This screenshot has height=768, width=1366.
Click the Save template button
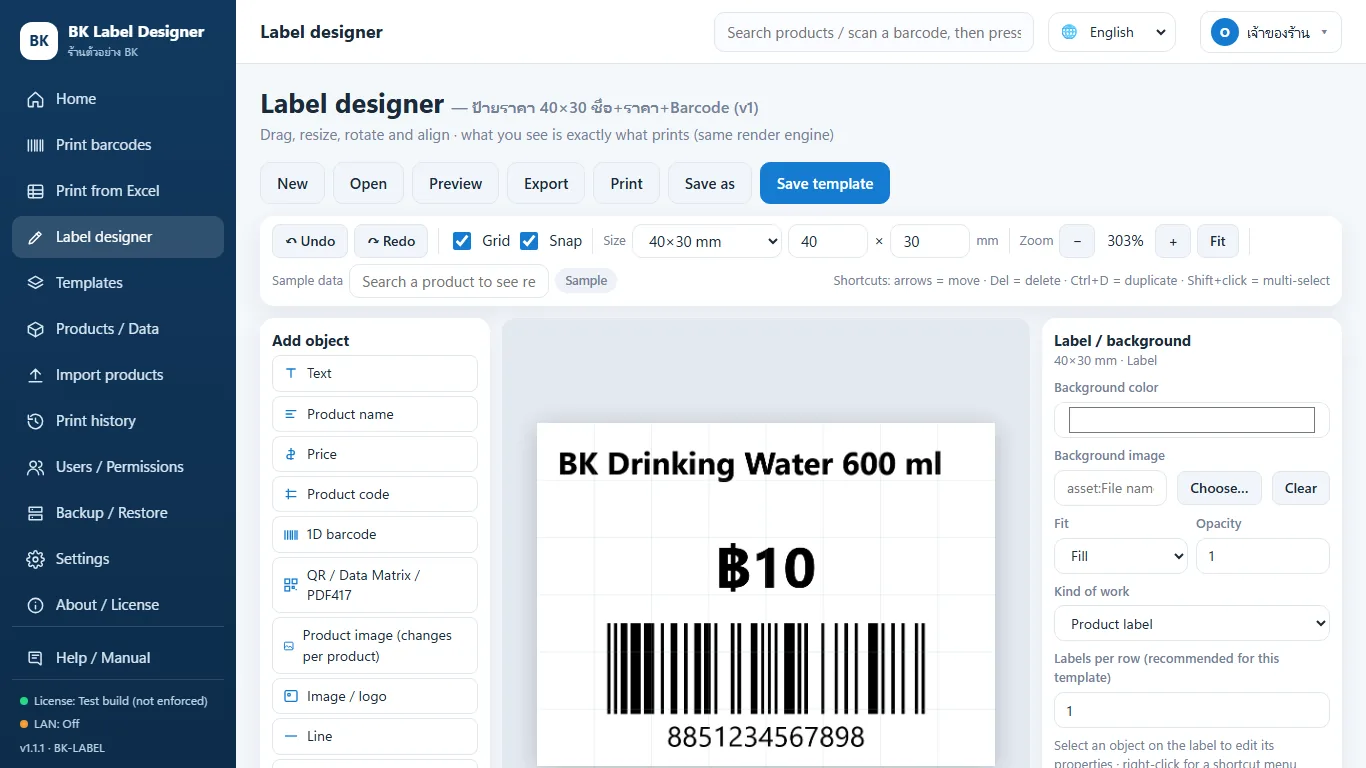pyautogui.click(x=825, y=183)
